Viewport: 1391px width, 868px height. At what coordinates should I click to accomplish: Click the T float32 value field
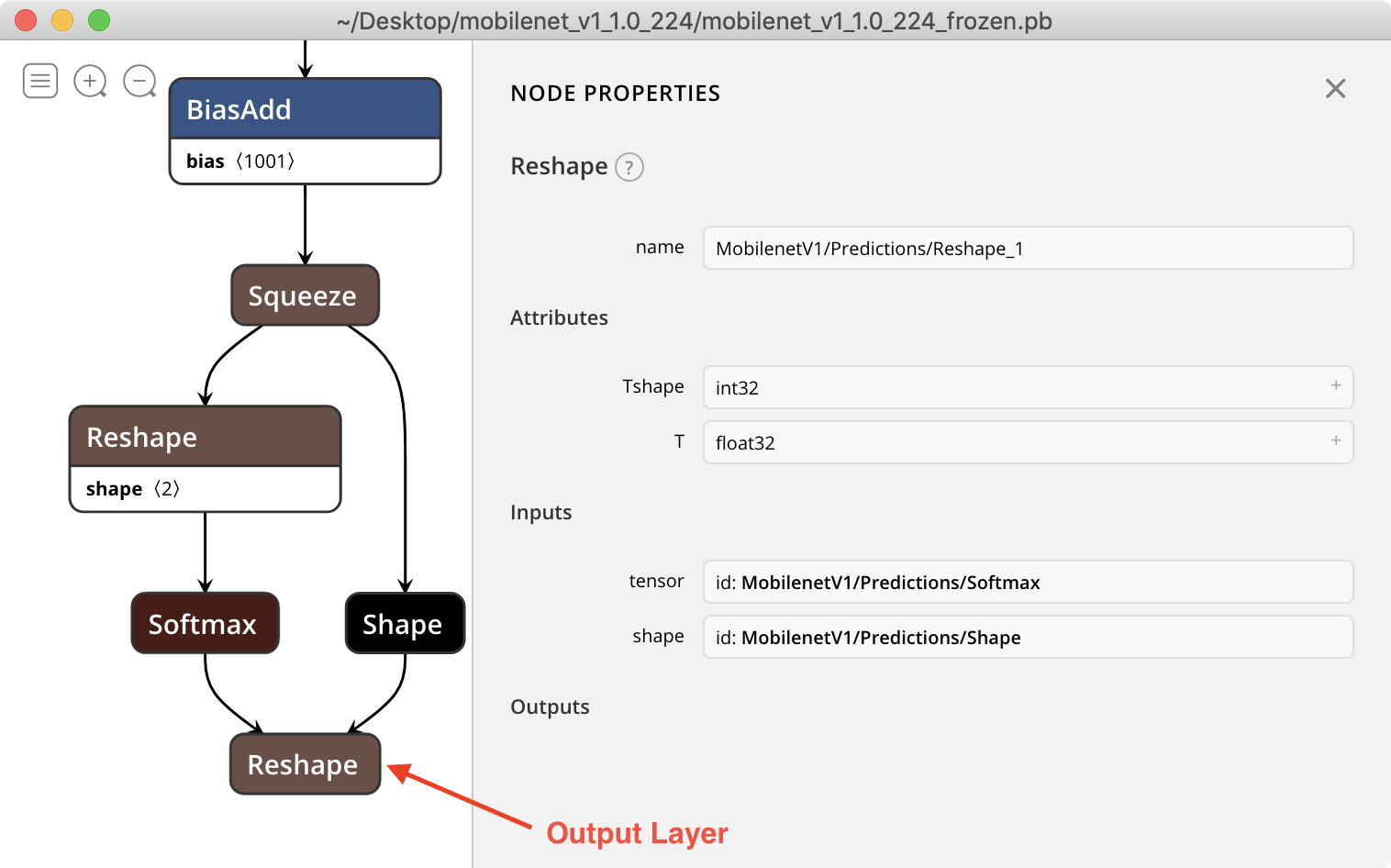coord(1028,442)
